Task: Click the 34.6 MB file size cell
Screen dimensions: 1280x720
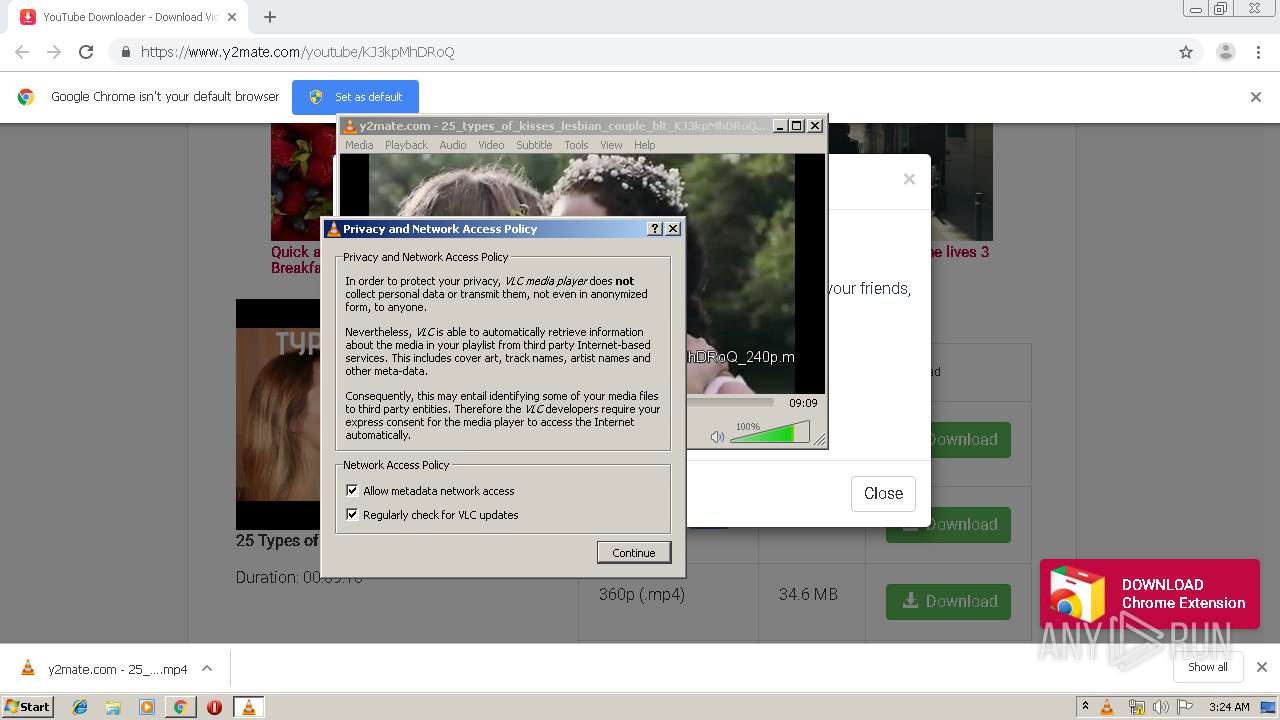Action: pos(808,594)
